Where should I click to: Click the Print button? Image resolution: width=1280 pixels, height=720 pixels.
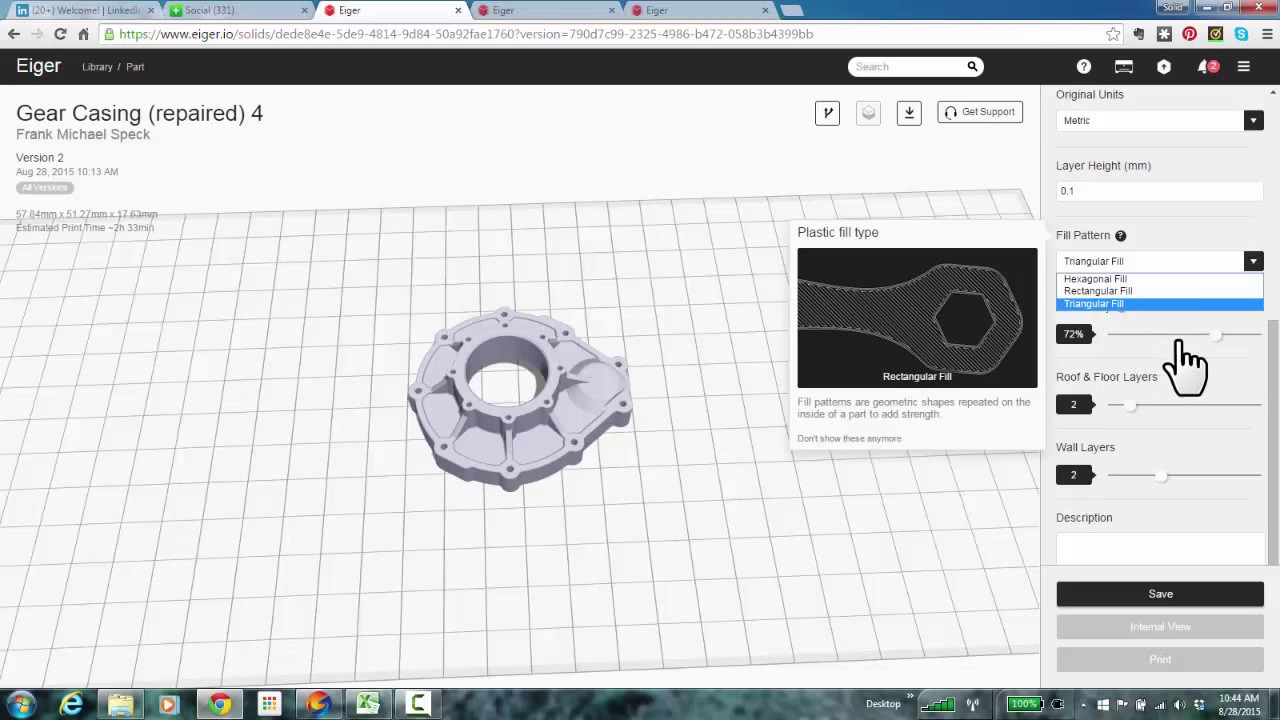click(x=1160, y=660)
